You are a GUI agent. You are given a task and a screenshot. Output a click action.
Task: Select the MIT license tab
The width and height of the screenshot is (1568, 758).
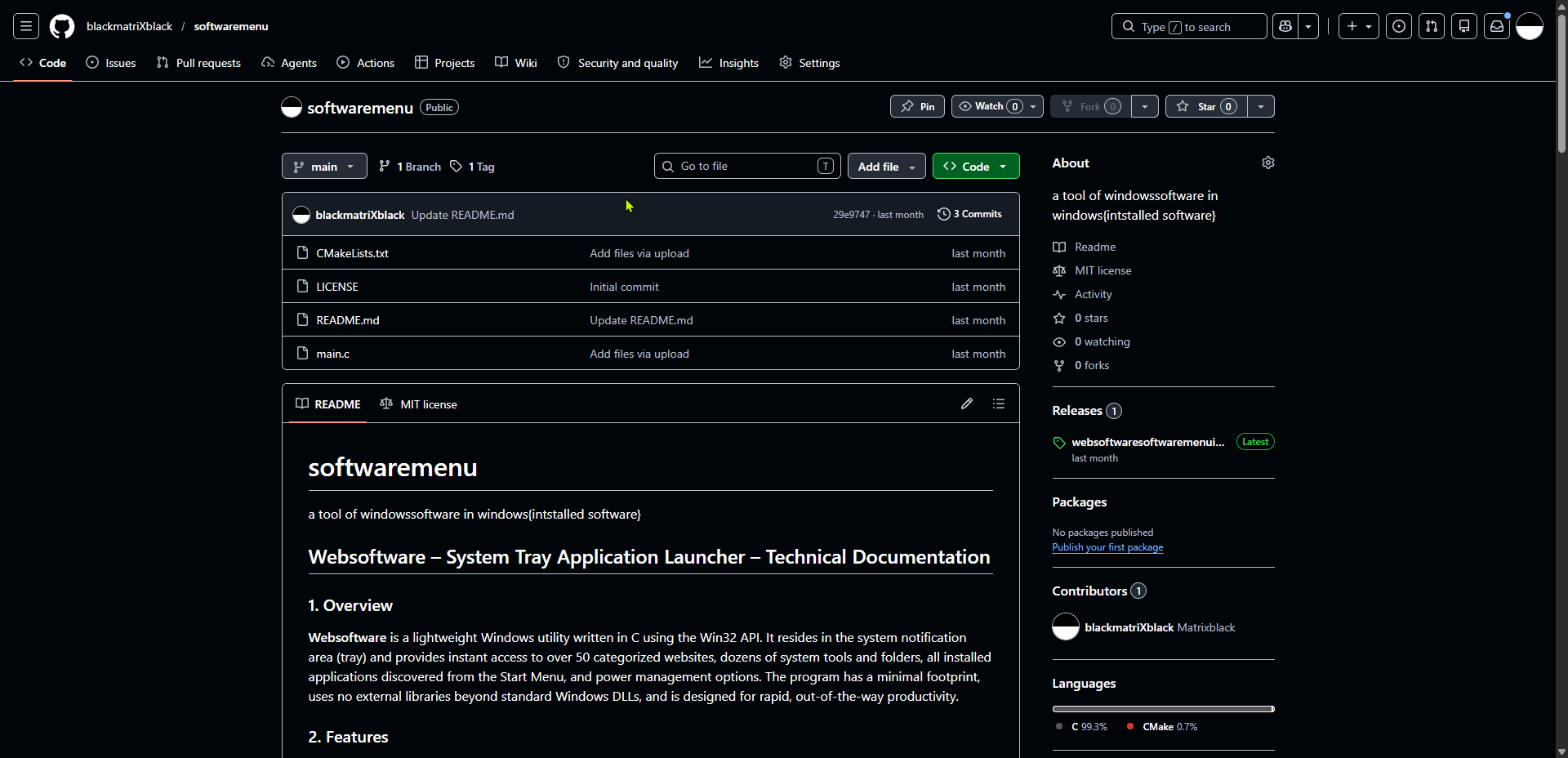click(419, 404)
